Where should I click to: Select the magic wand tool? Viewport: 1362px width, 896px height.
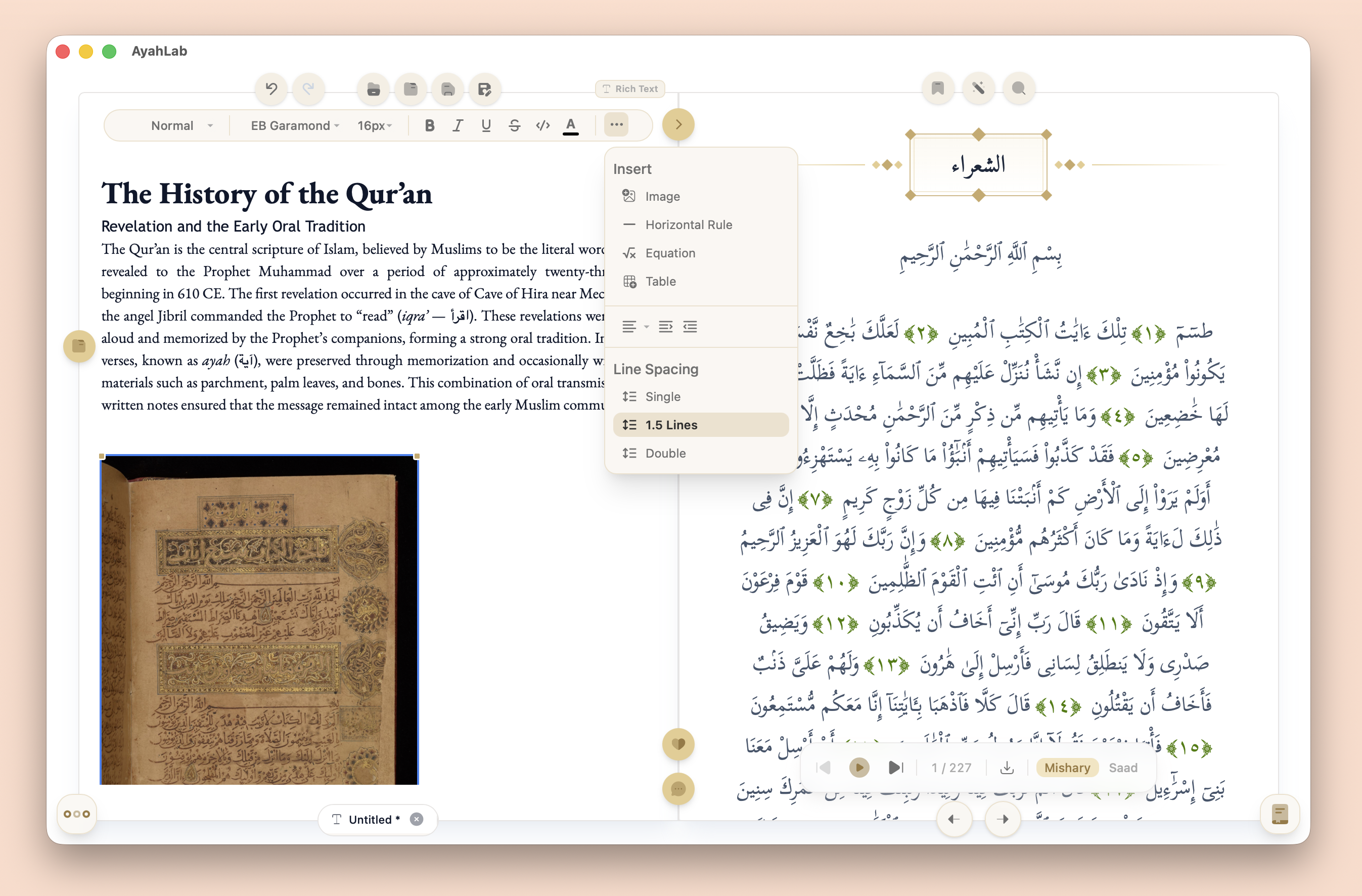tap(978, 88)
